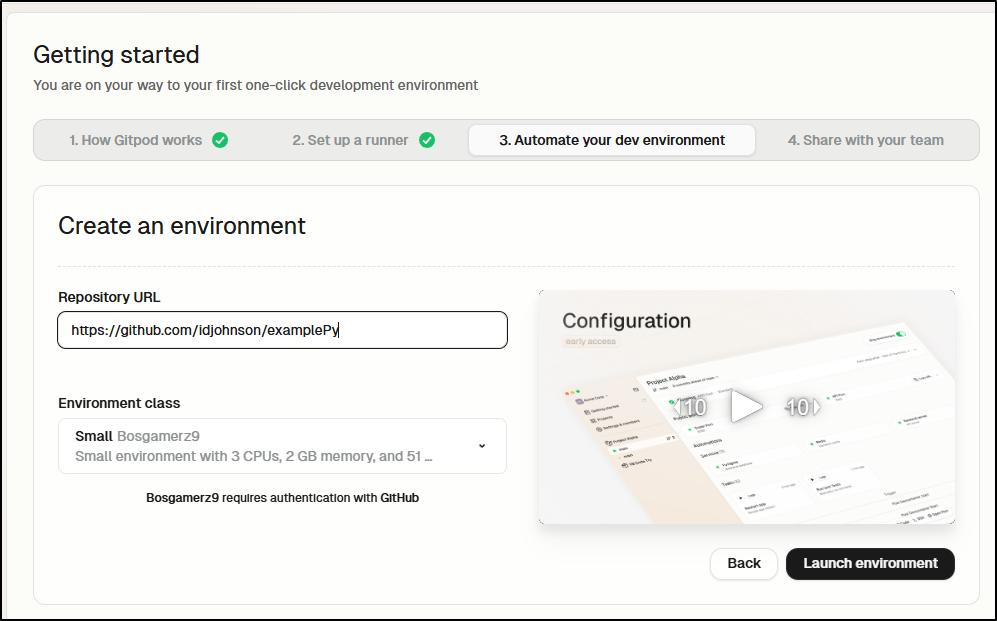Screen dimensions: 997x621
Task: Click green checkmark beside Set up a runner
Action: coord(427,140)
